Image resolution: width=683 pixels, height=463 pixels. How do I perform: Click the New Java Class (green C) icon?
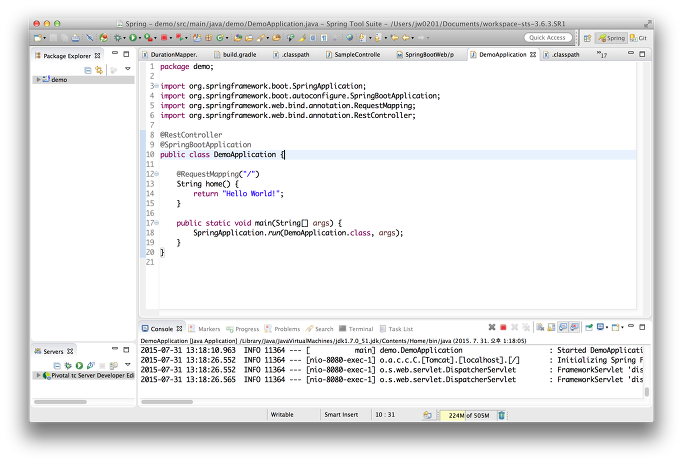[220, 38]
